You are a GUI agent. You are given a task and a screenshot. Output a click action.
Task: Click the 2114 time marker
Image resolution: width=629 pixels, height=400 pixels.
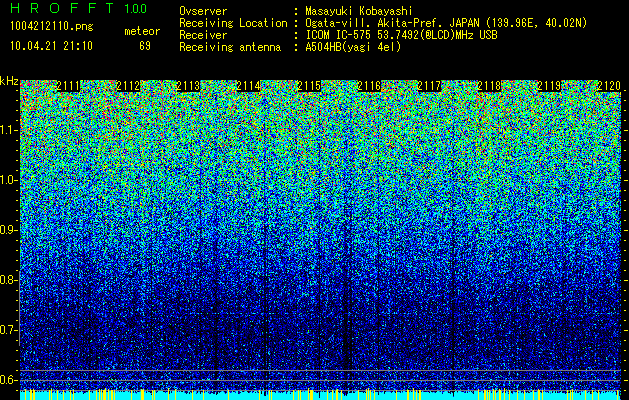click(x=248, y=86)
